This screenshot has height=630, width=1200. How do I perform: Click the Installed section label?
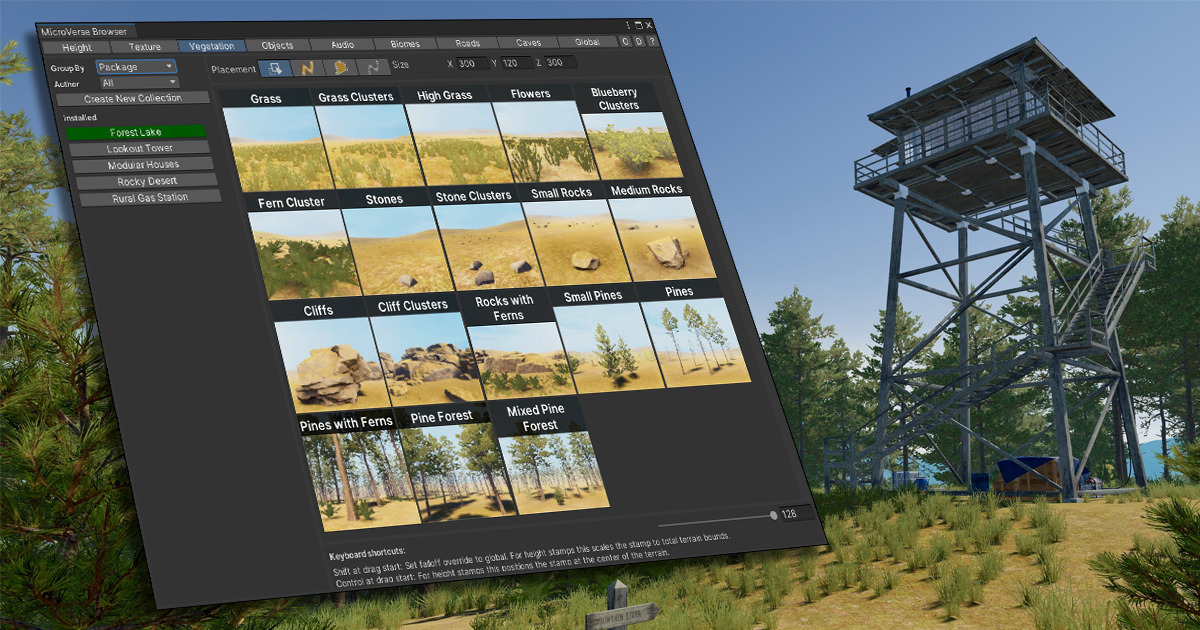click(x=80, y=117)
